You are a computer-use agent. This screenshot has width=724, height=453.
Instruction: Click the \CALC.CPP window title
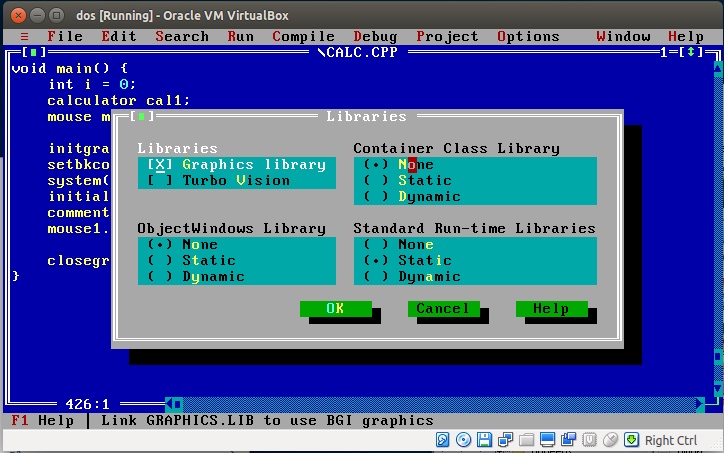pyautogui.click(x=357, y=52)
